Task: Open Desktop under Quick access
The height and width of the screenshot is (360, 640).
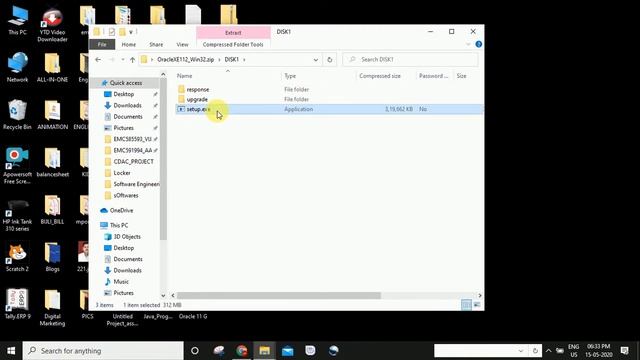Action: [x=124, y=94]
